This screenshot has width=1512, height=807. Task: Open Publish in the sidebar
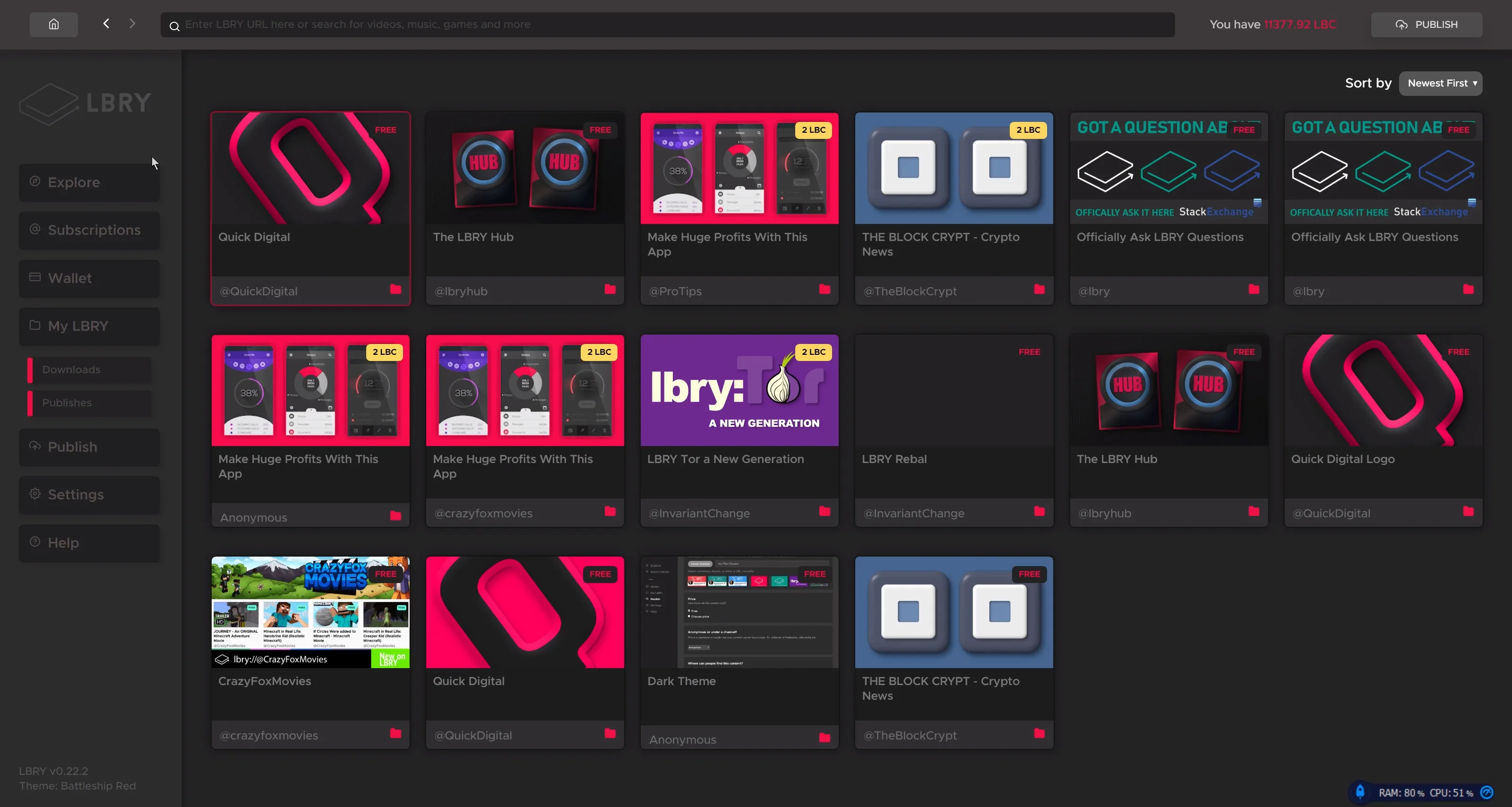tap(89, 447)
